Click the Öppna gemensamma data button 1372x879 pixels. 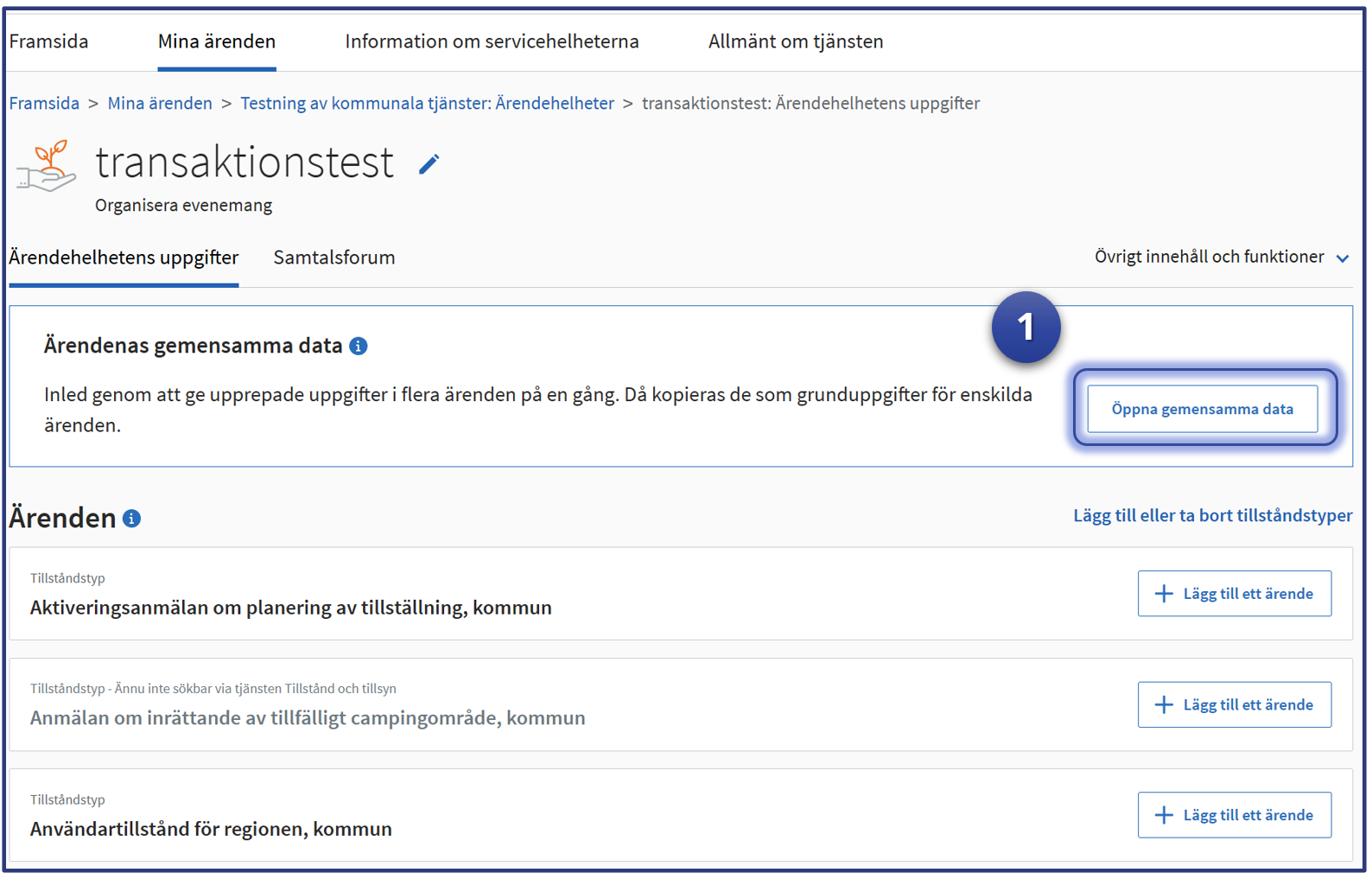point(1202,409)
